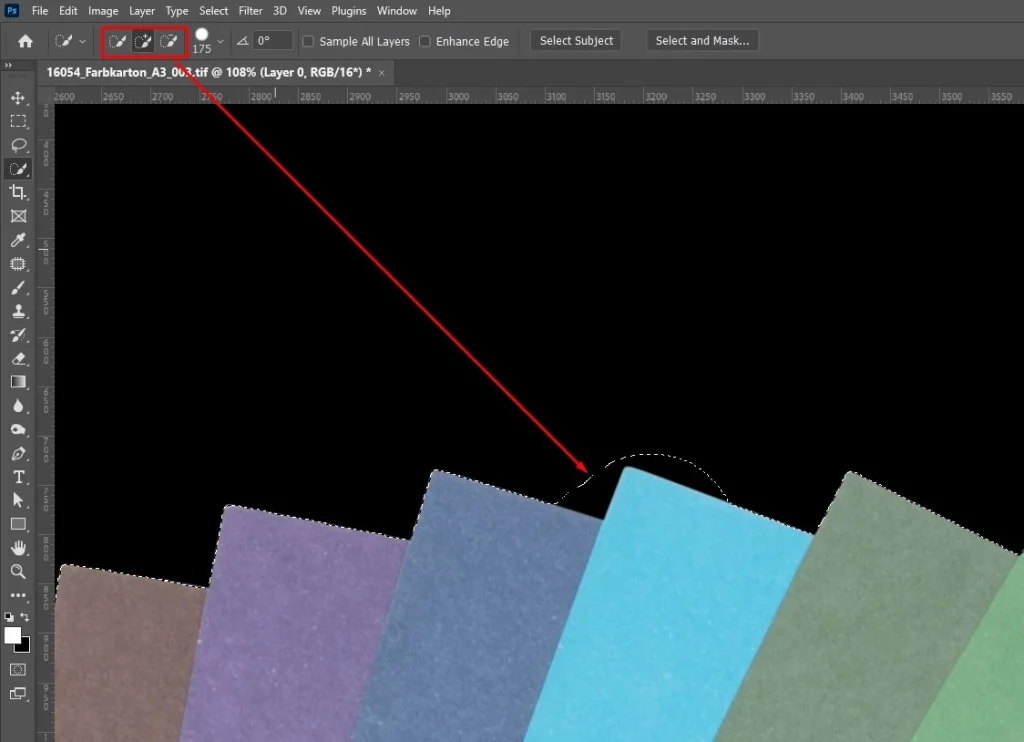This screenshot has width=1024, height=742.
Task: Click the Select Subject button
Action: [x=576, y=41]
